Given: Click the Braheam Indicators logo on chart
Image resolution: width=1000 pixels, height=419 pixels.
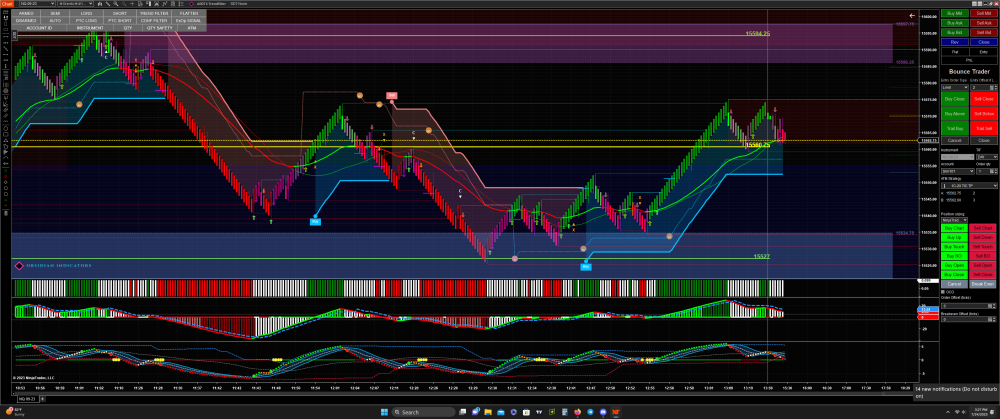Looking at the screenshot, I should [54, 266].
